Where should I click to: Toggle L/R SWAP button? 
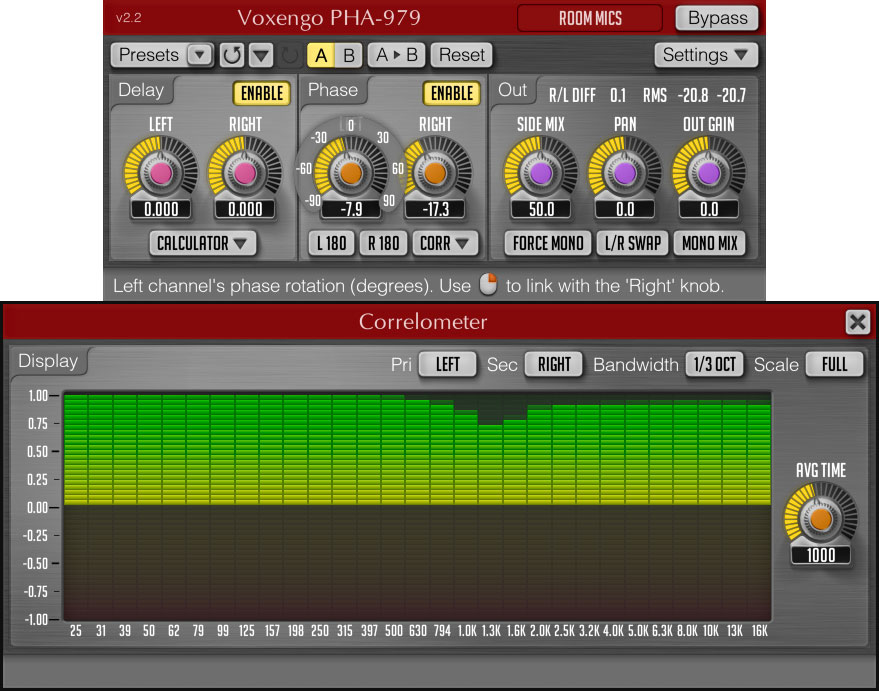click(x=632, y=243)
